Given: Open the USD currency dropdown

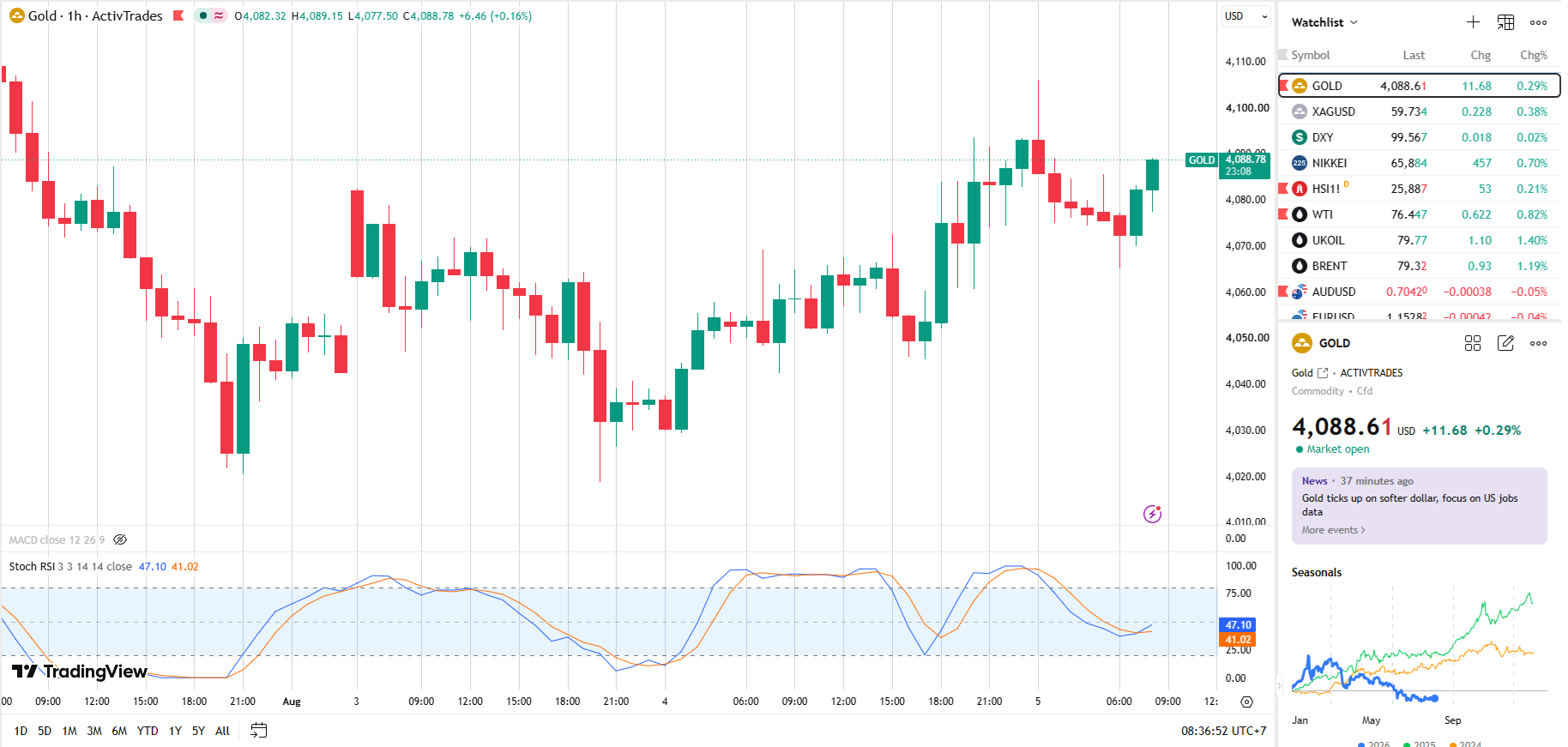Looking at the screenshot, I should 1245,16.
